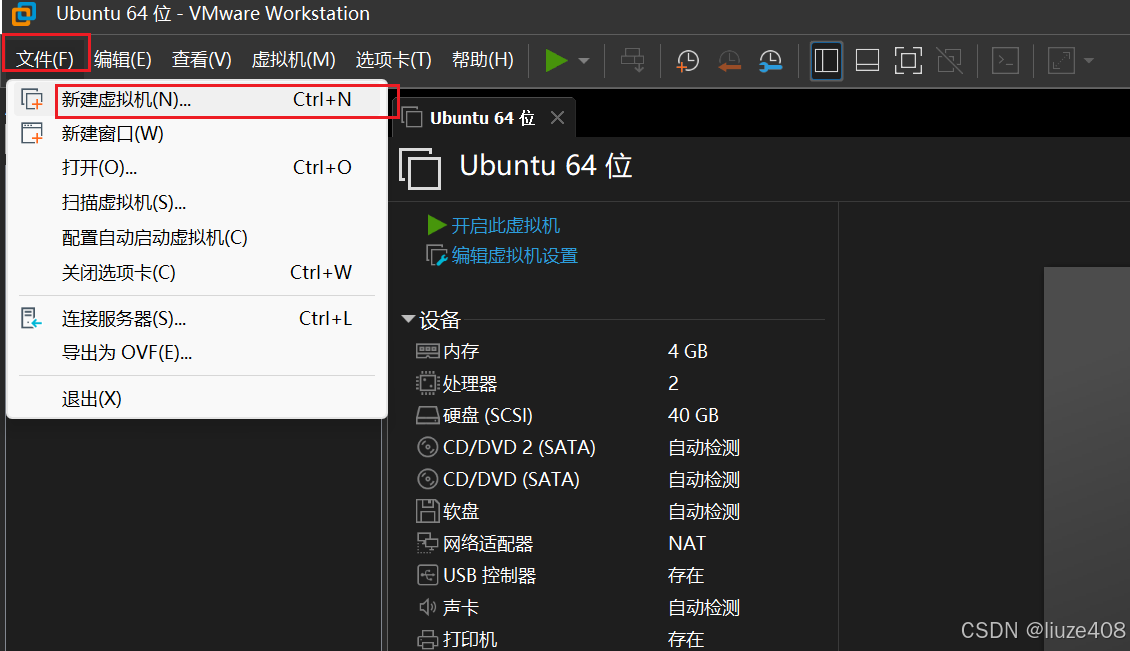
Task: Take a snapshot of this virtual machine
Action: [x=688, y=61]
